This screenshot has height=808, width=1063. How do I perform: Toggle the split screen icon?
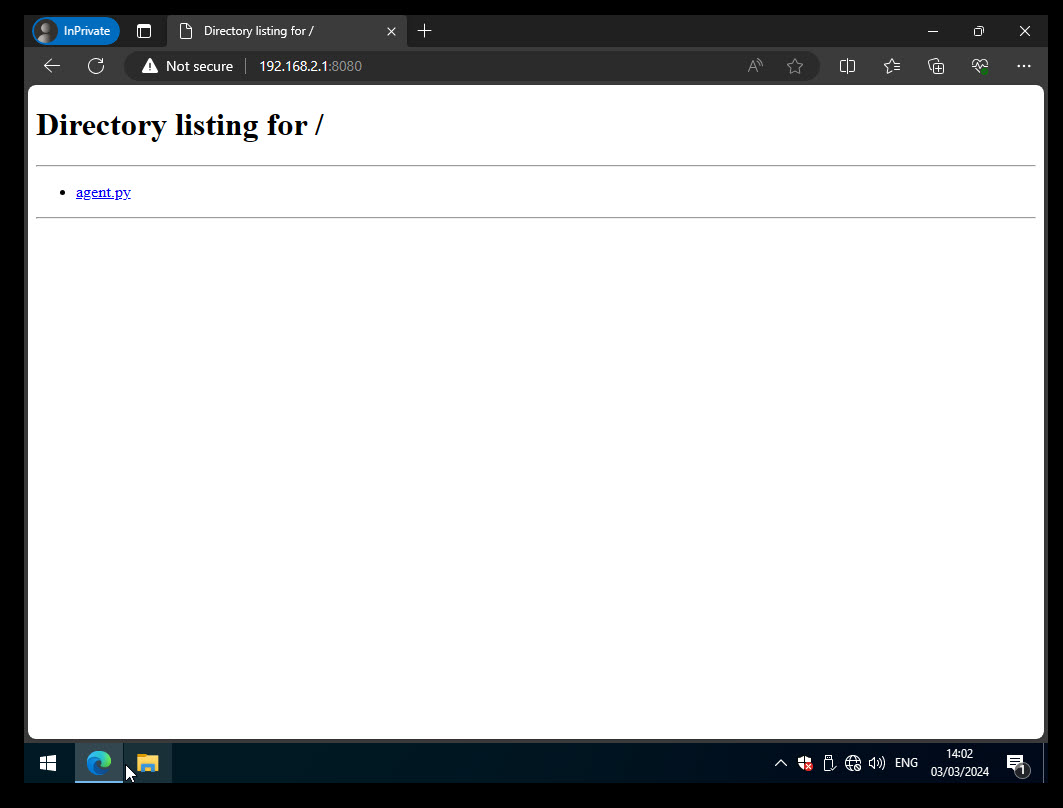click(x=847, y=66)
